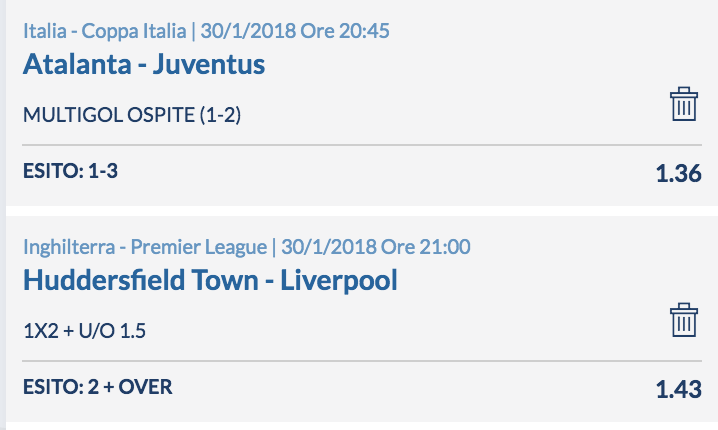Click the 30/1/2018 Ore 20:45 date text
The width and height of the screenshot is (718, 430).
295,31
